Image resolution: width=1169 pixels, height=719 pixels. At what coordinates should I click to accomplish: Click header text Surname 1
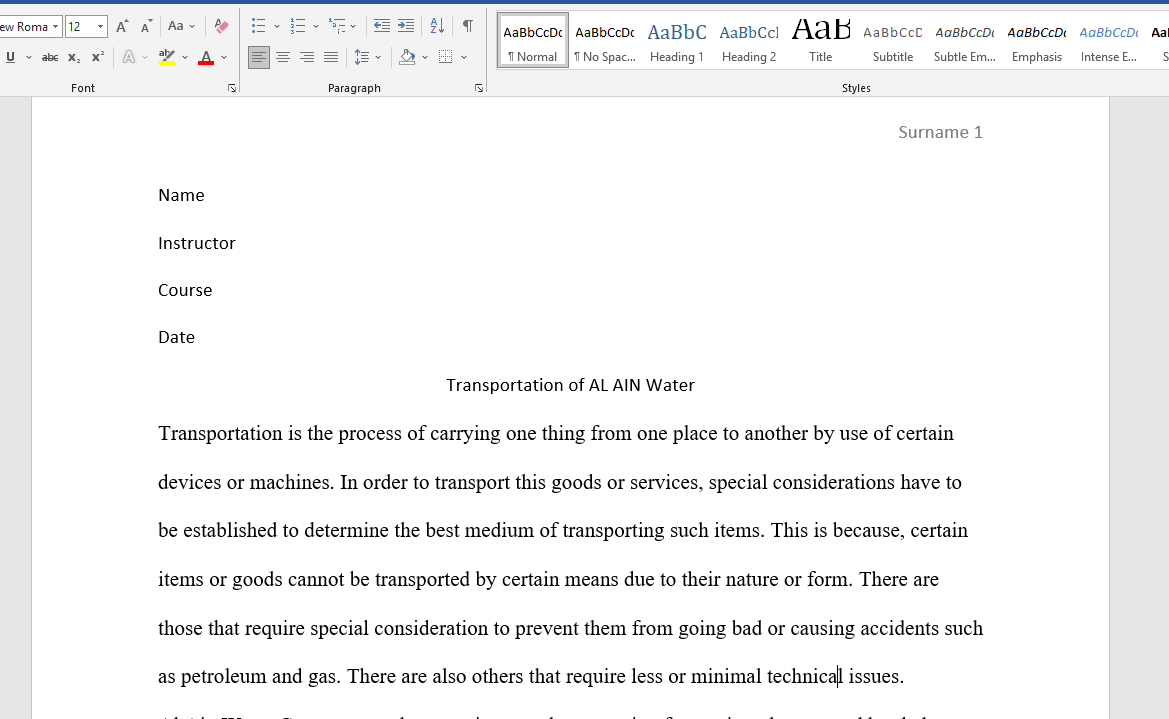pyautogui.click(x=940, y=132)
